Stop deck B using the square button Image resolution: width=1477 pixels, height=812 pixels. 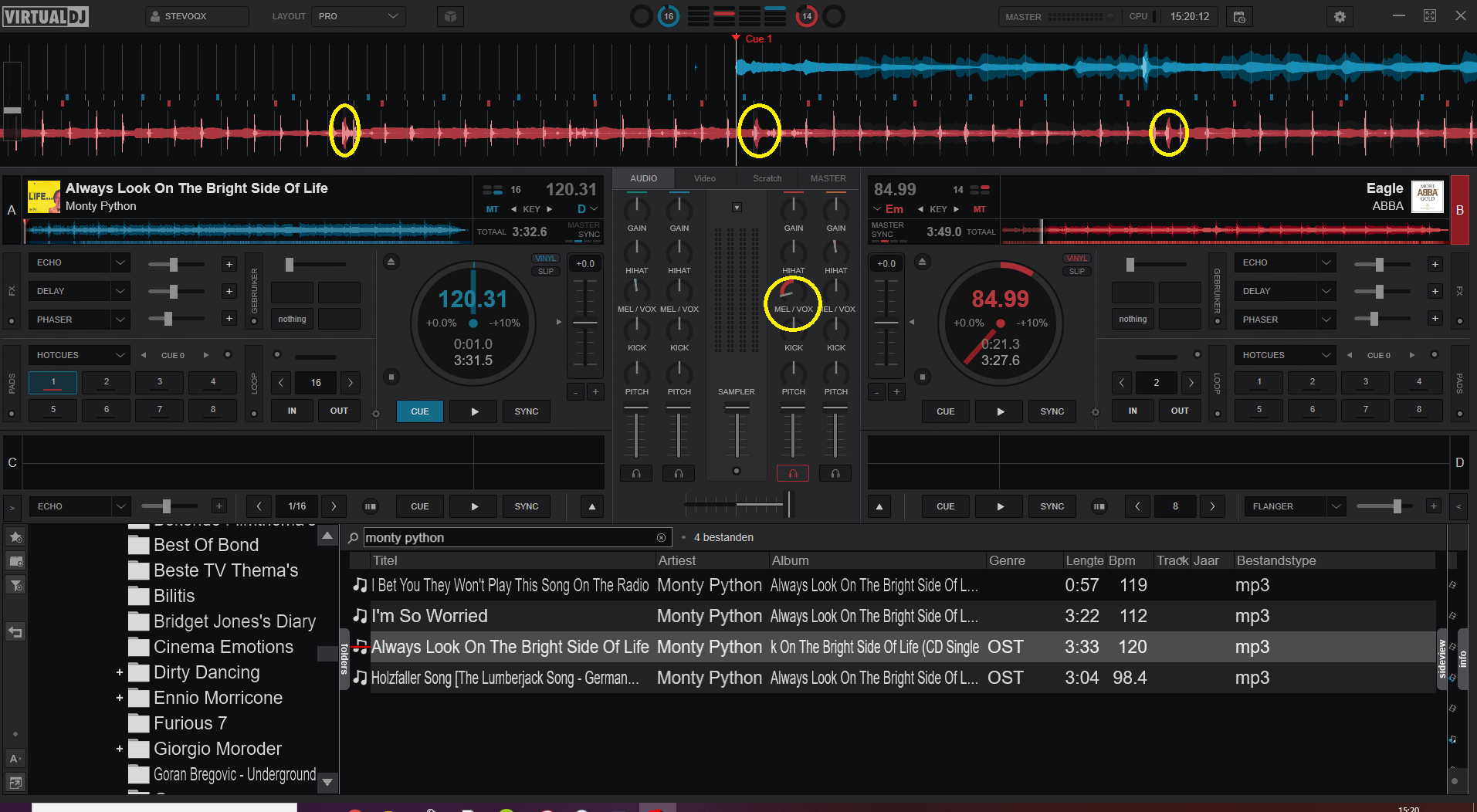point(922,377)
